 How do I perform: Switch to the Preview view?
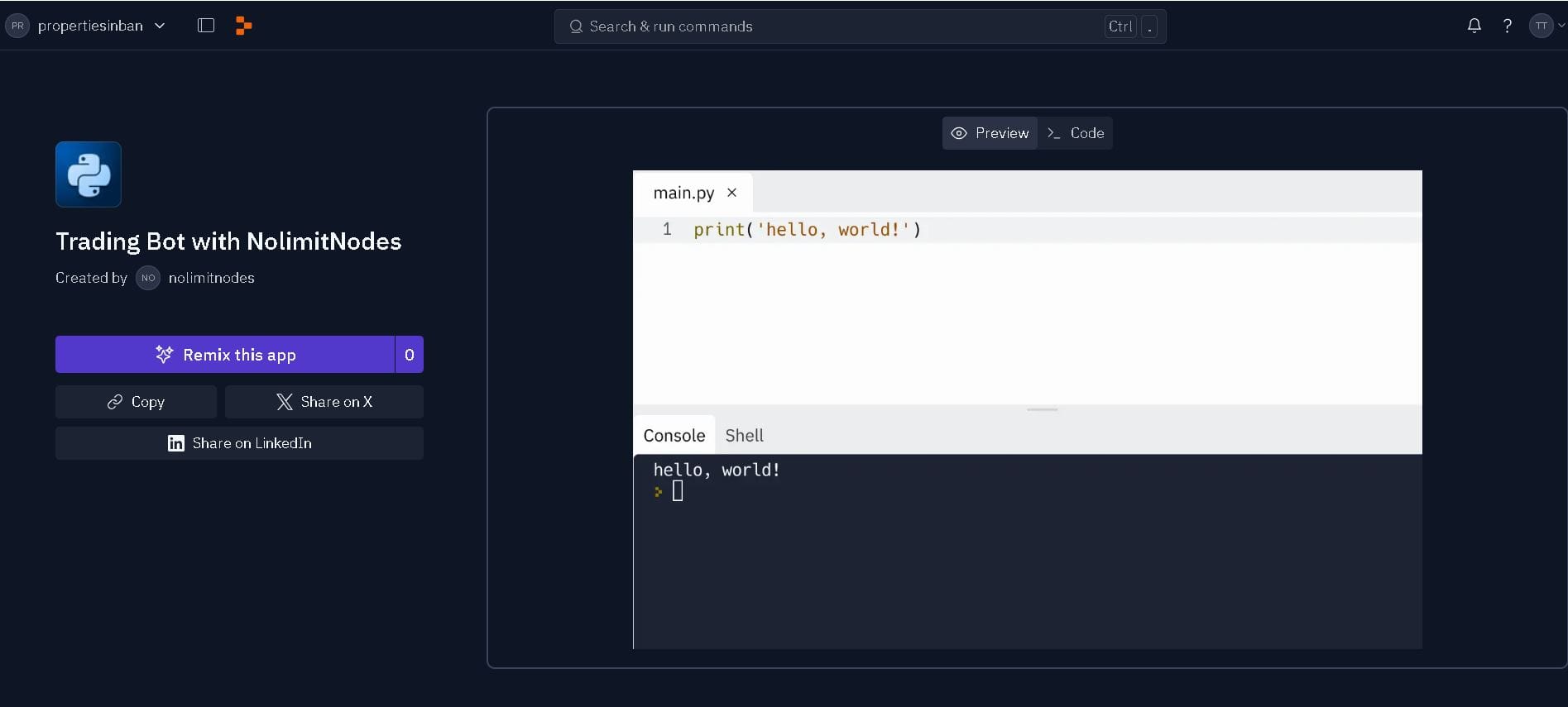click(990, 133)
